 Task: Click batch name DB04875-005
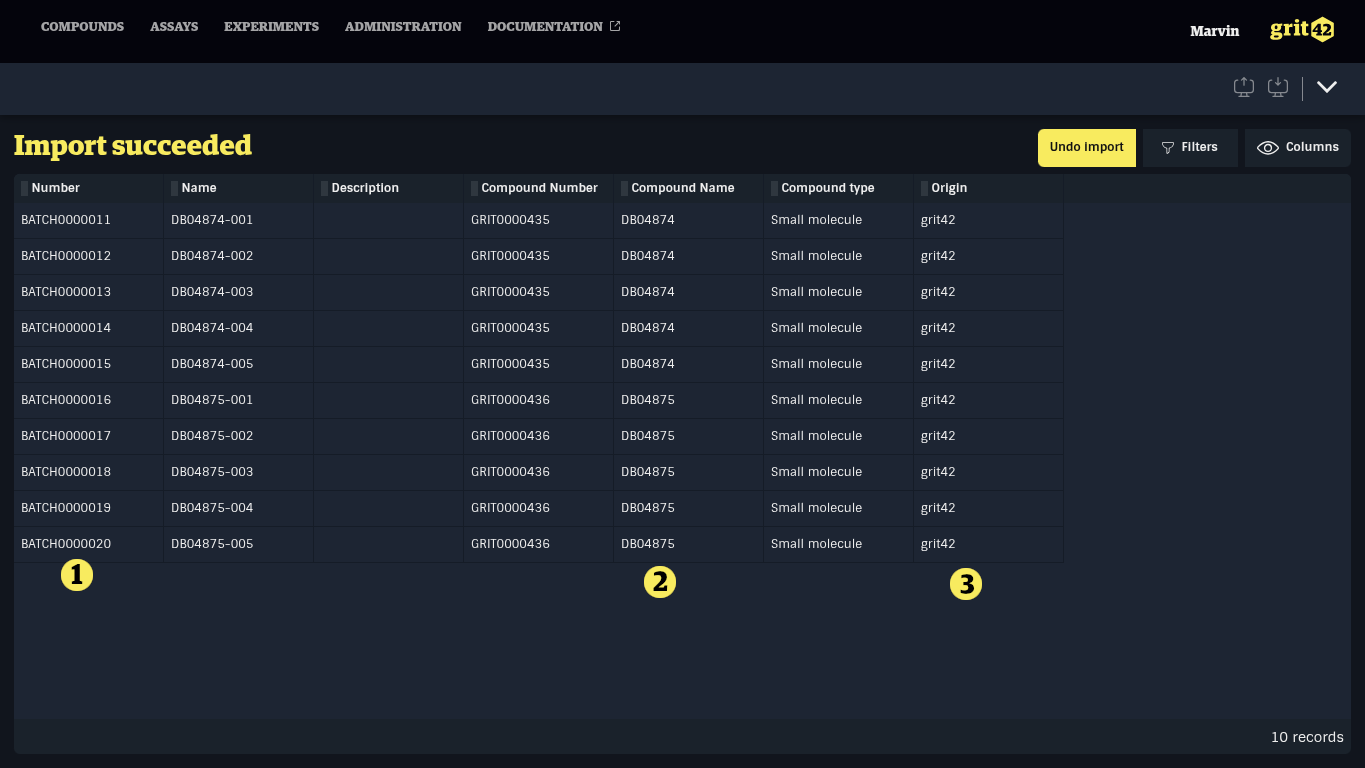[x=212, y=544]
